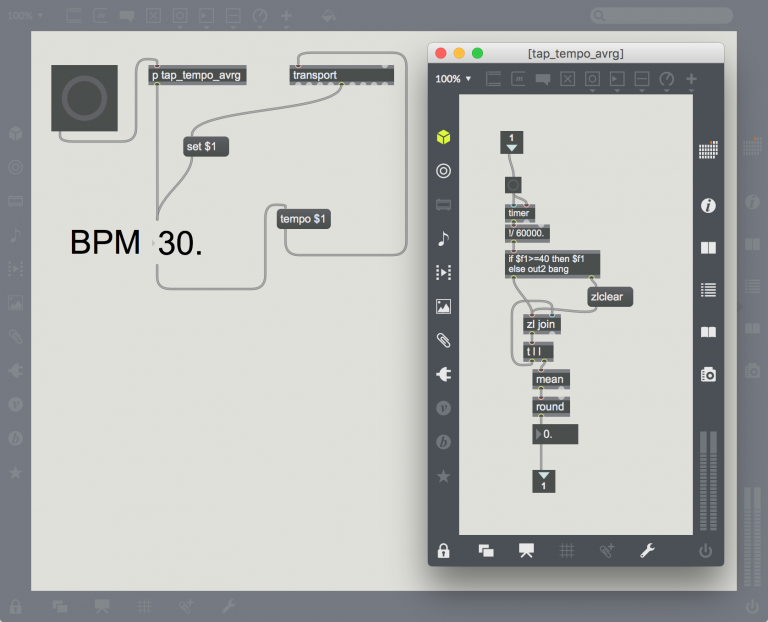Toggle lock icon at main patcher bottom left

point(16,606)
